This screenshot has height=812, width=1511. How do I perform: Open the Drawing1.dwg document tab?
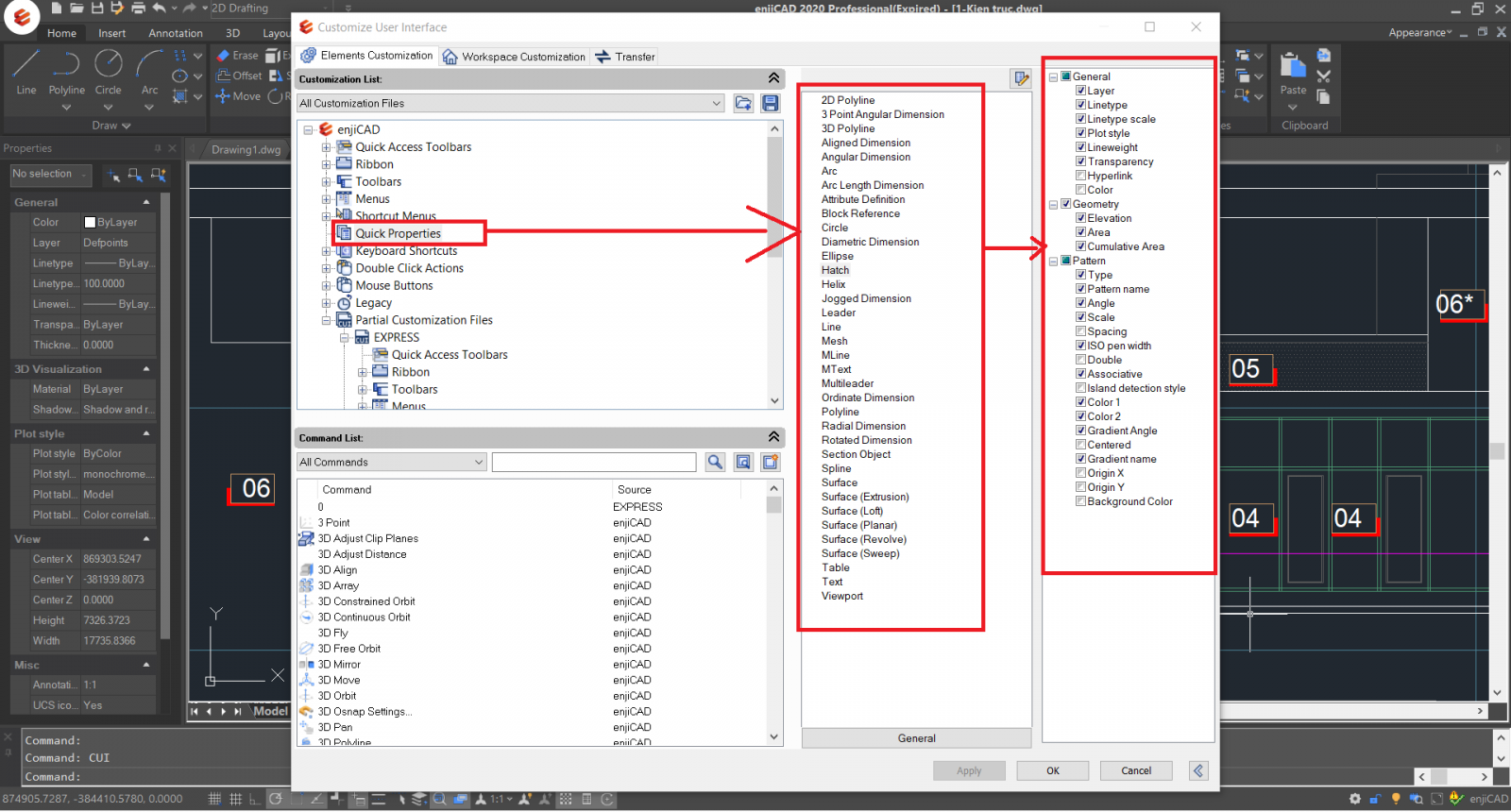246,149
